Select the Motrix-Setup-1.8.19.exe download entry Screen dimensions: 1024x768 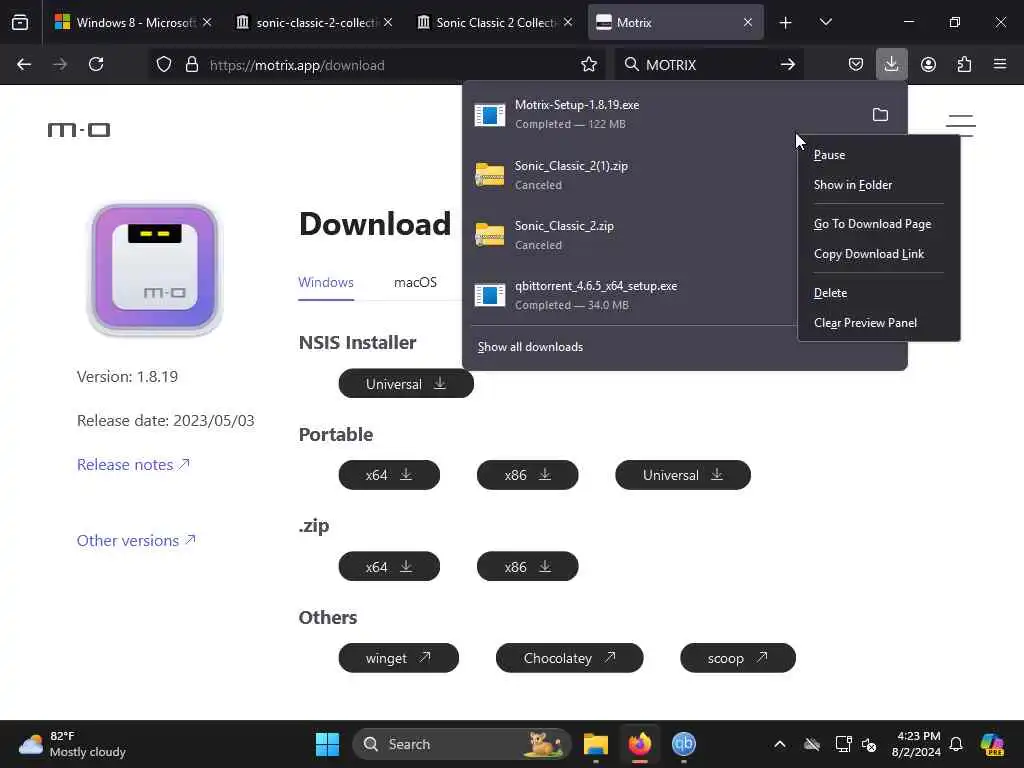663,114
